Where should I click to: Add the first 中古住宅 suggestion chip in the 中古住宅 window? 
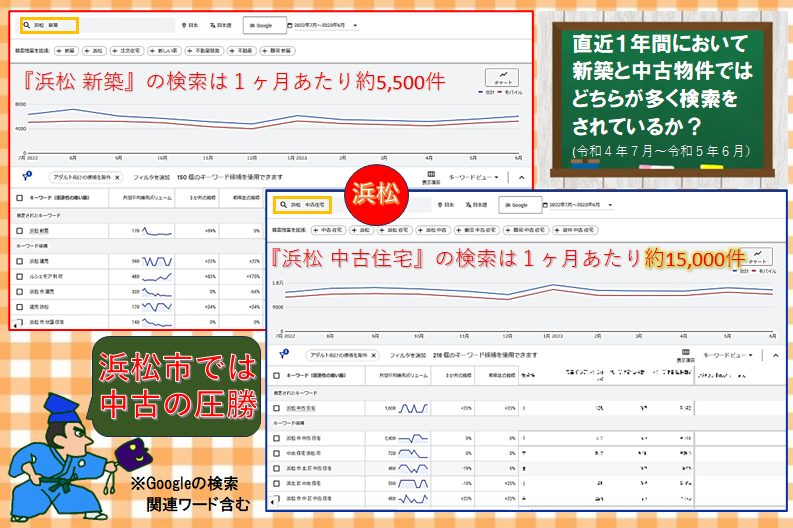click(328, 230)
